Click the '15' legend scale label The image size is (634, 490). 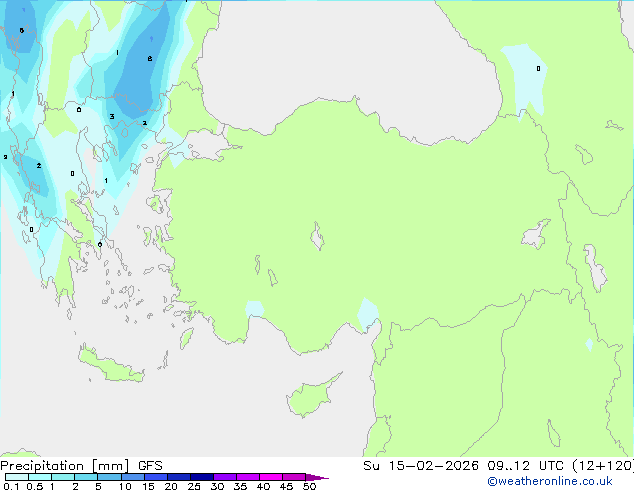click(148, 486)
